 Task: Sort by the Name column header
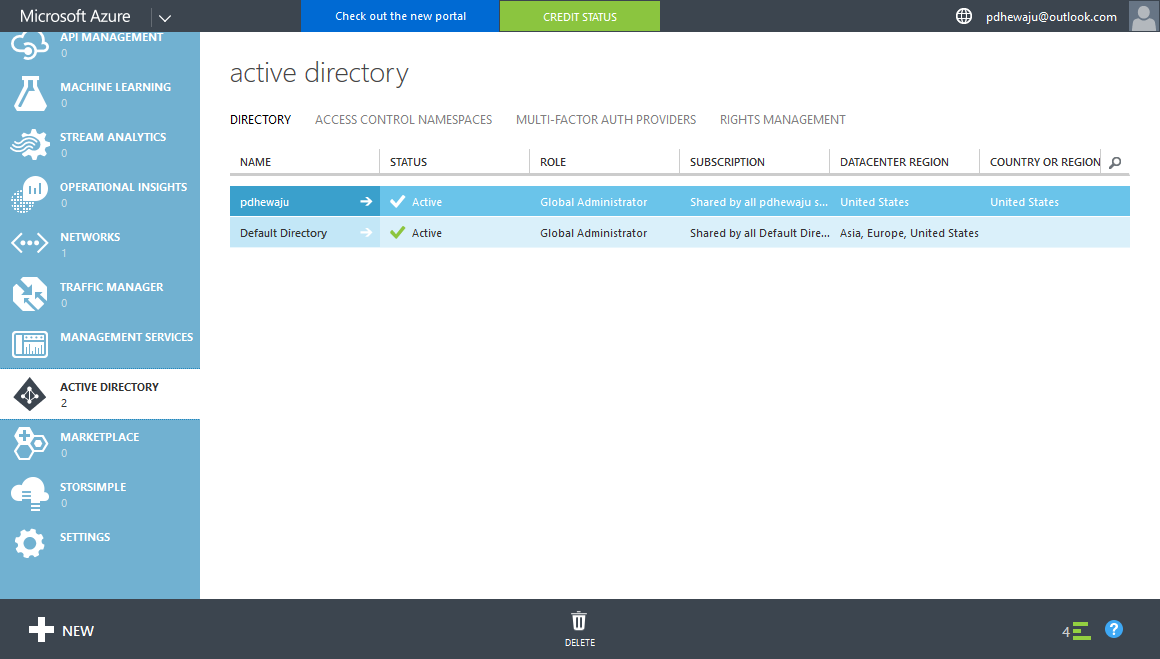coord(255,162)
